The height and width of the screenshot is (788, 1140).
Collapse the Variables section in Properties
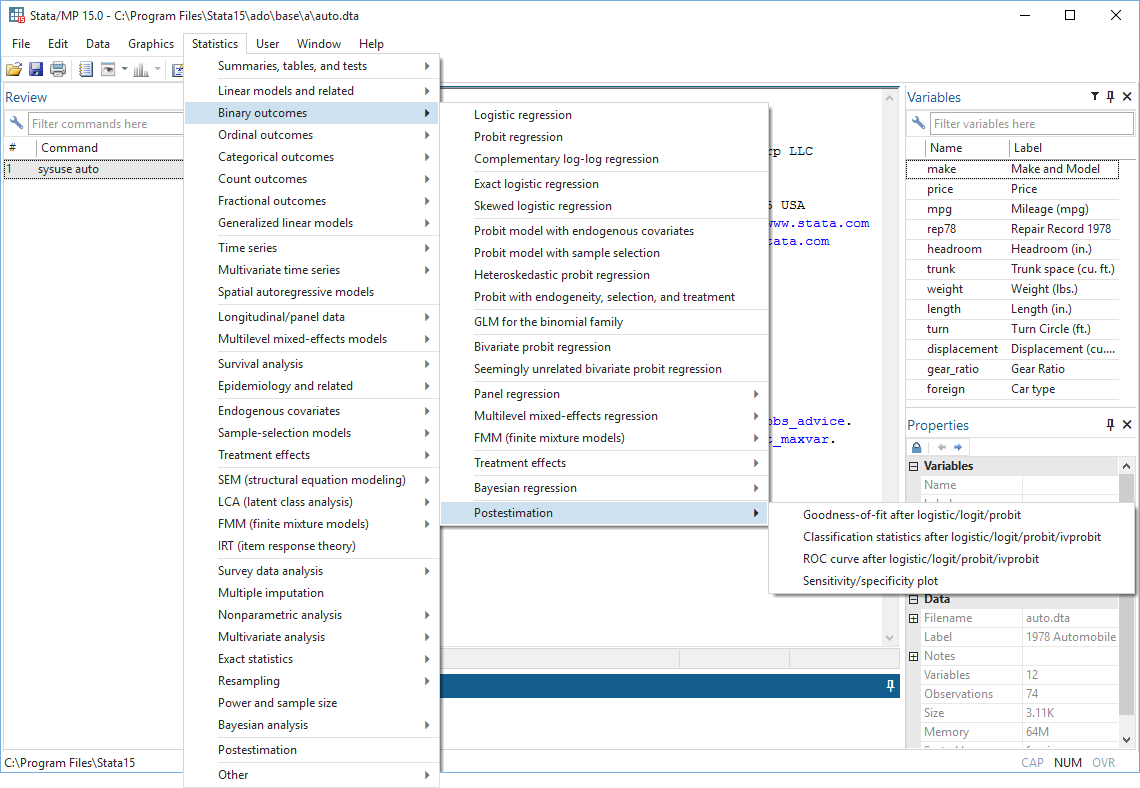[914, 466]
